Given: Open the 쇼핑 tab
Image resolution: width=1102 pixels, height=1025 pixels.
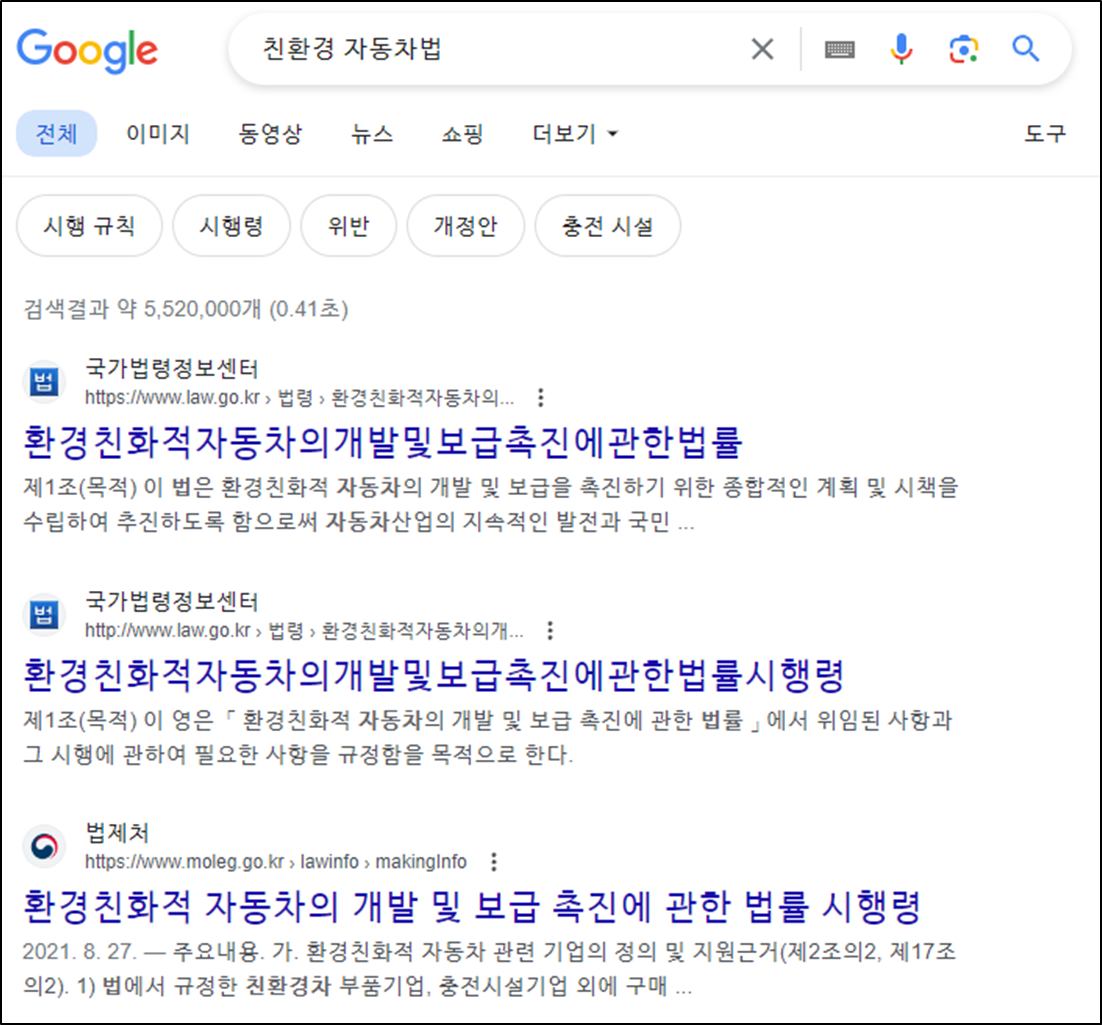Looking at the screenshot, I should (462, 134).
